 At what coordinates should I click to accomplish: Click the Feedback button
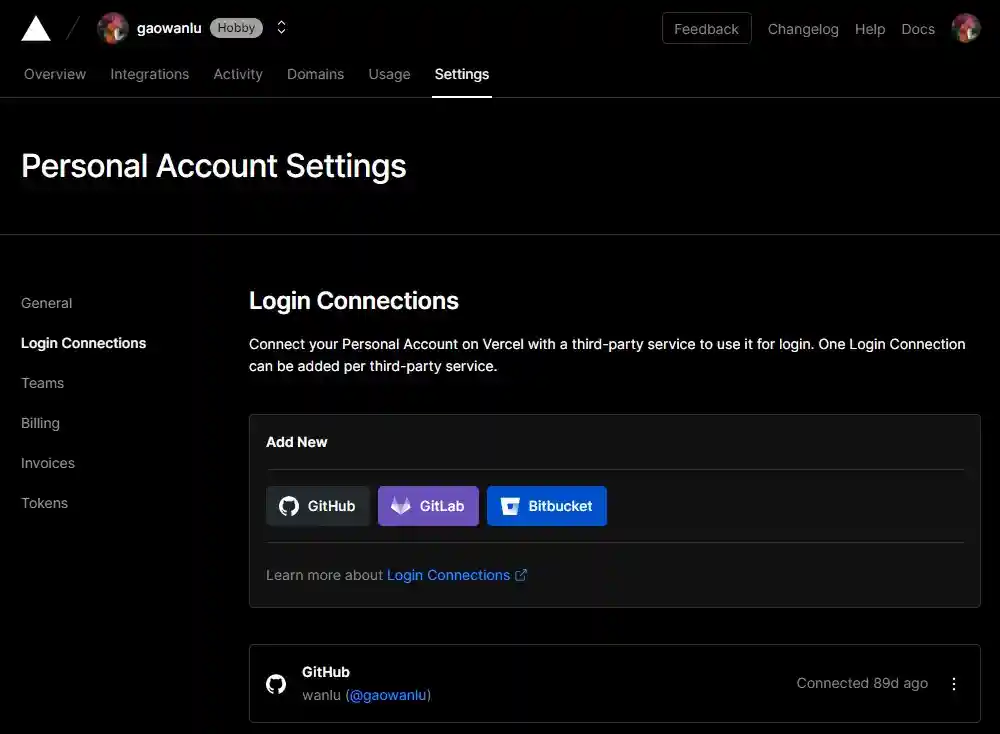tap(706, 28)
